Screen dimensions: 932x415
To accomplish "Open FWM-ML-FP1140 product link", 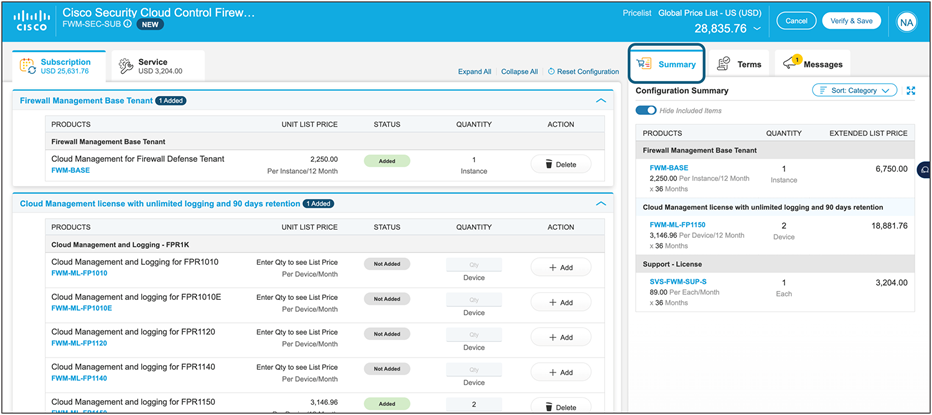I will point(79,378).
